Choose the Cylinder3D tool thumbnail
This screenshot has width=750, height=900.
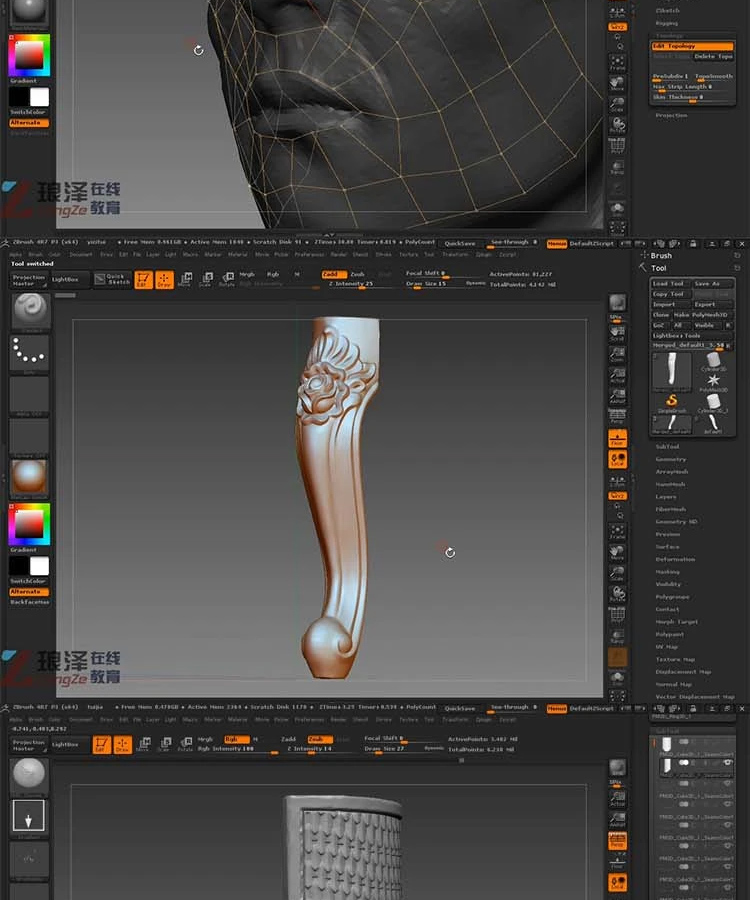713,363
